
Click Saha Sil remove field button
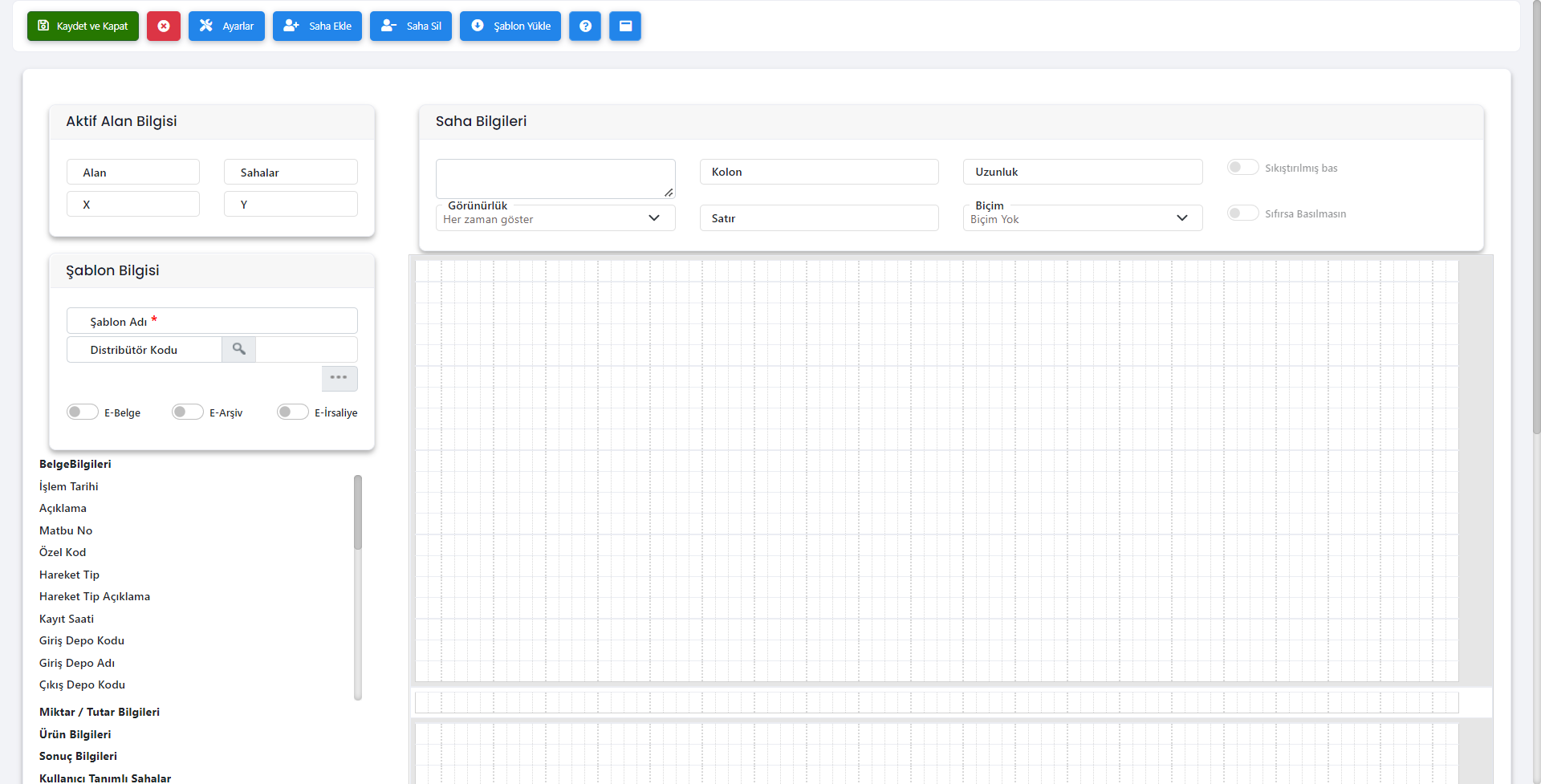tap(411, 26)
